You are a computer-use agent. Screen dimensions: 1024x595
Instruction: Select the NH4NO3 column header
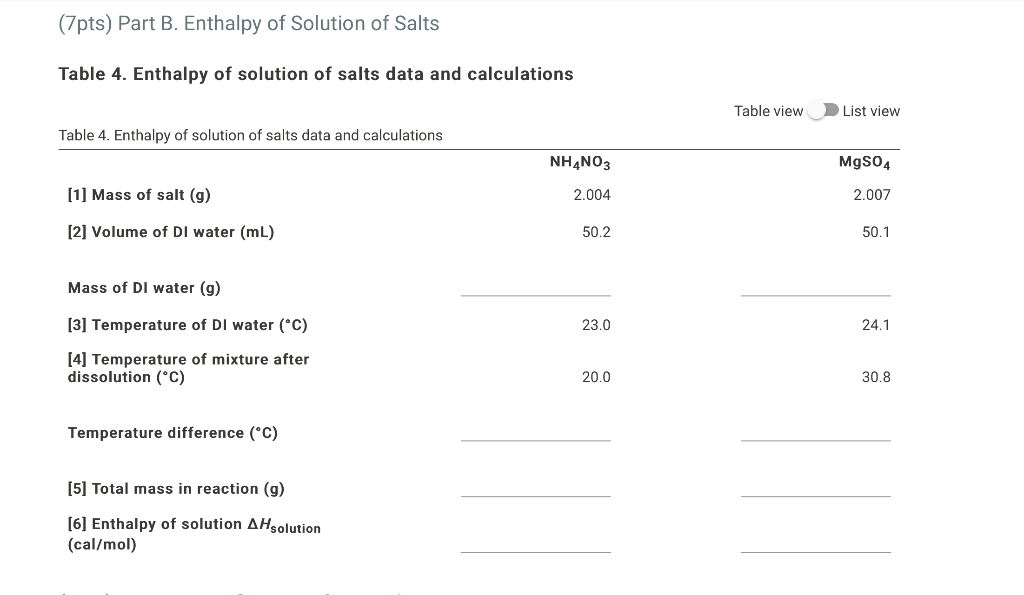[x=580, y=160]
